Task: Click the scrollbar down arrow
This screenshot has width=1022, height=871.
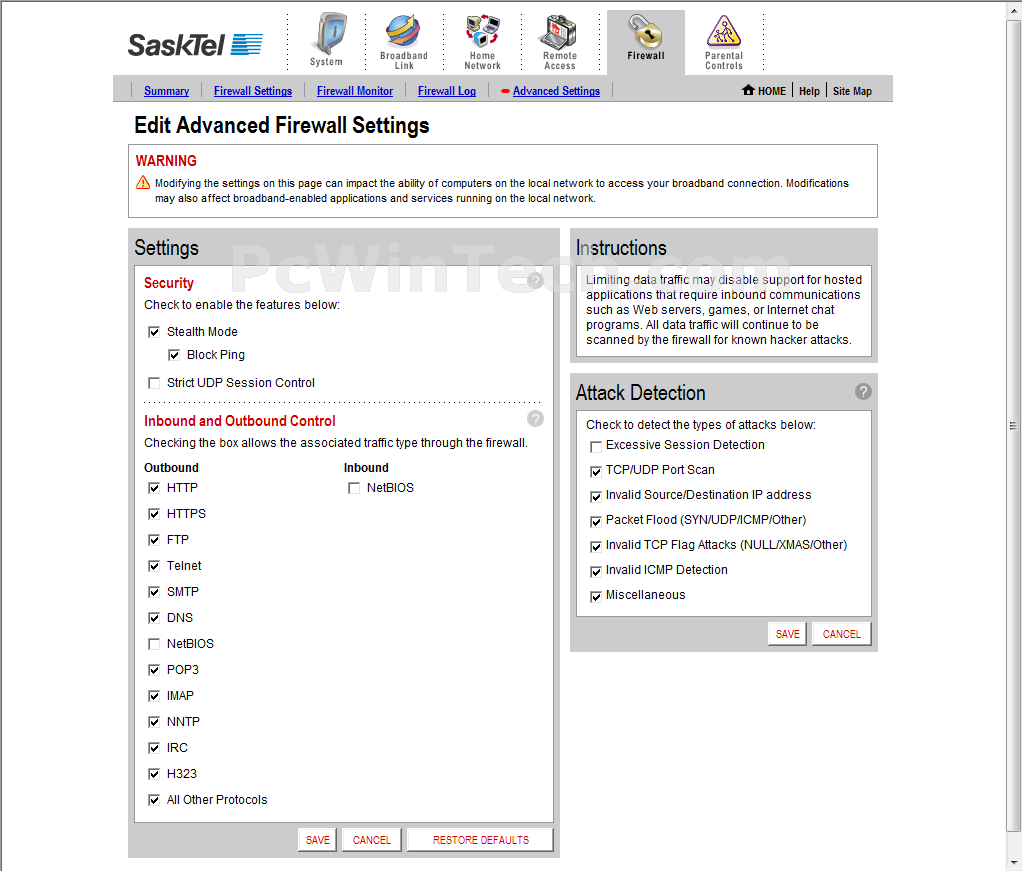Action: (1014, 862)
